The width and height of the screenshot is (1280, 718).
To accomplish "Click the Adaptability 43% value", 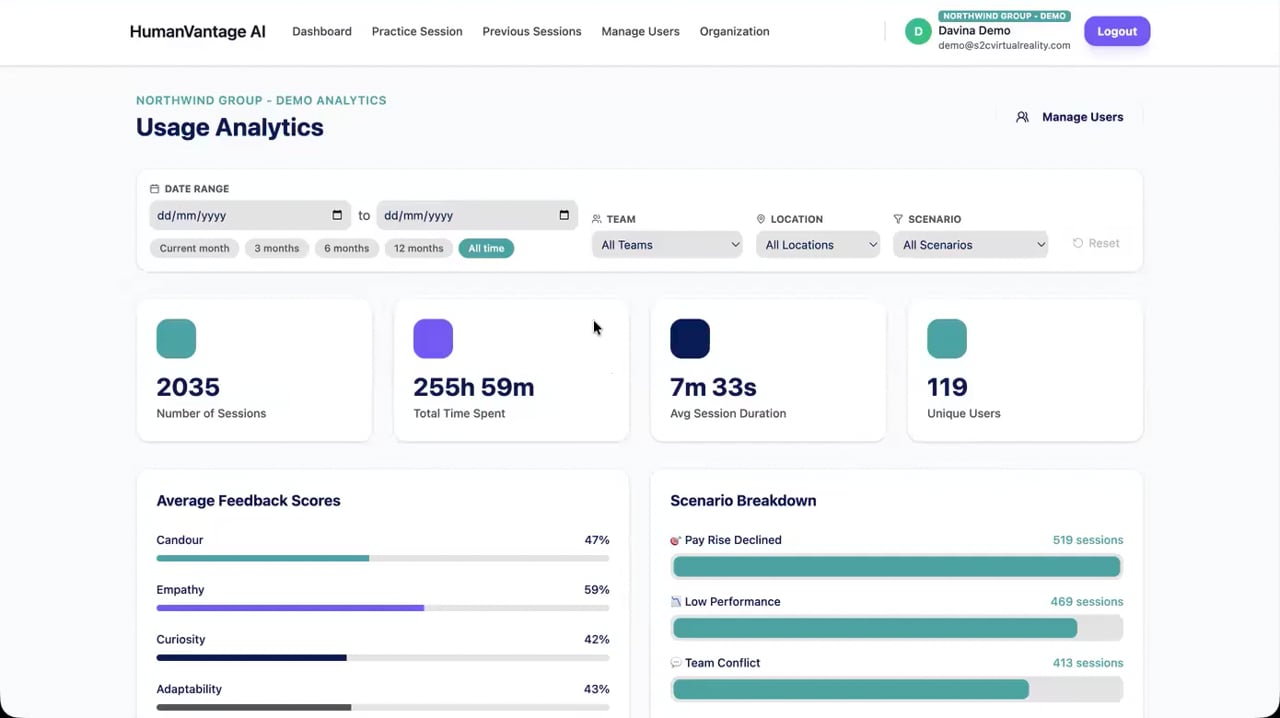I will tap(597, 689).
